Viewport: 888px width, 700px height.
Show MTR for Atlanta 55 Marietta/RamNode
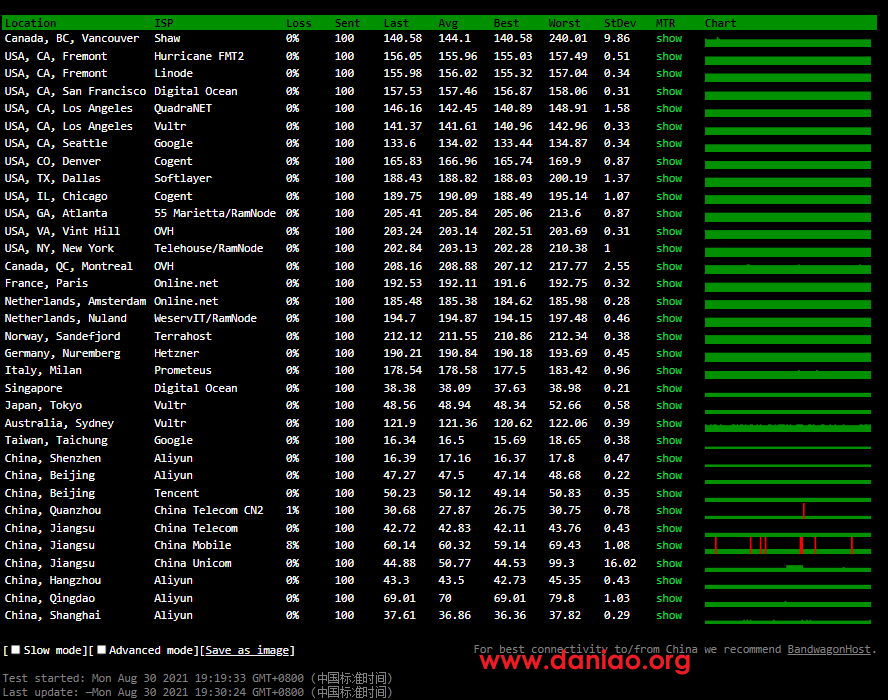(669, 214)
